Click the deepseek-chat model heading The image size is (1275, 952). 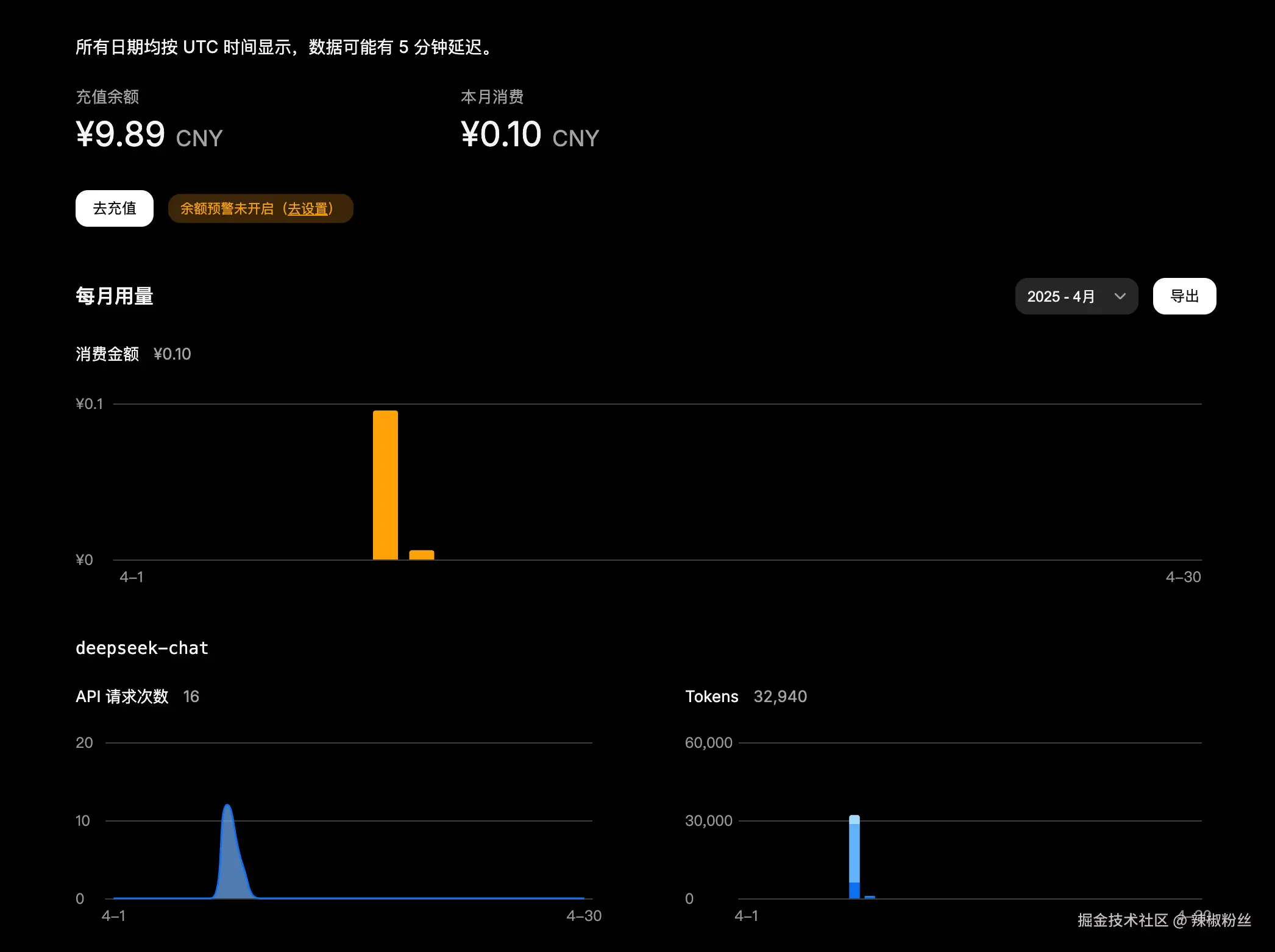pyautogui.click(x=141, y=648)
